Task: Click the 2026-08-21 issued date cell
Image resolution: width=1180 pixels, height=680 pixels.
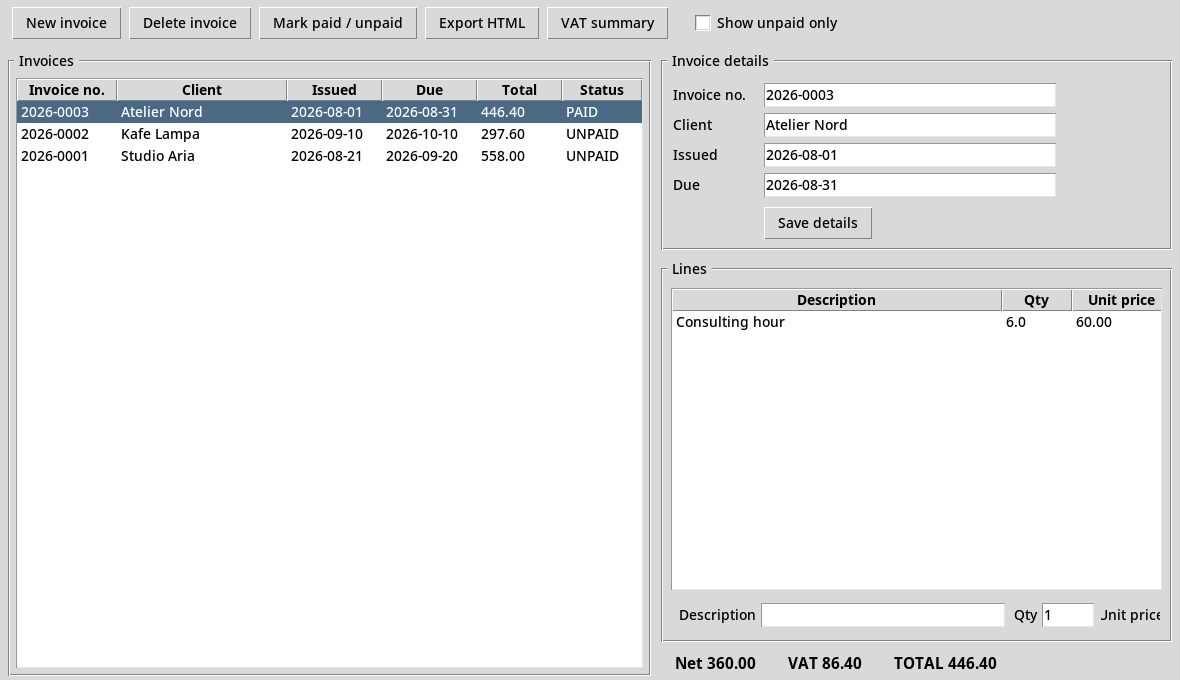Action: point(327,156)
